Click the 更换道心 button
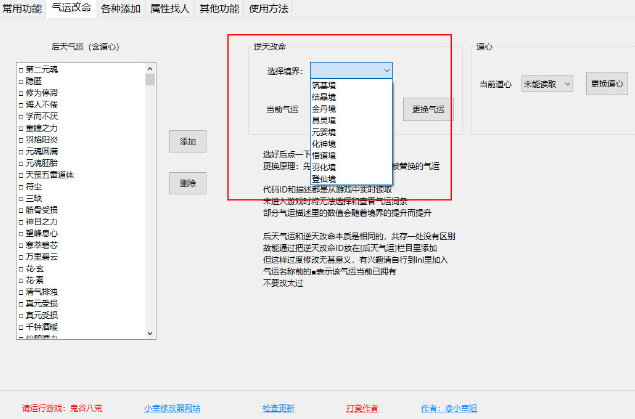This screenshot has width=635, height=419. coord(609,84)
